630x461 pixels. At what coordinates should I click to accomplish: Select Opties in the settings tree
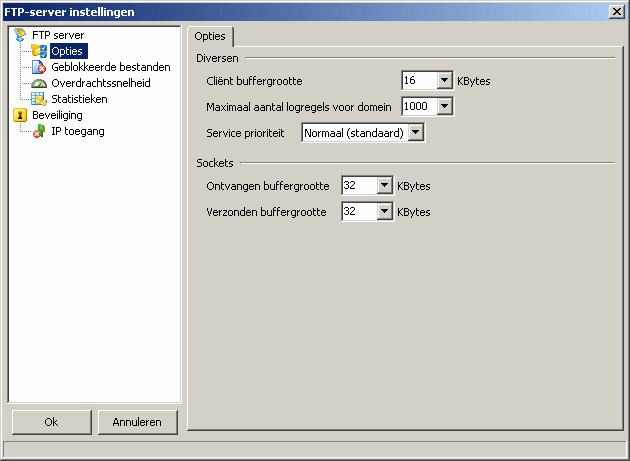click(67, 51)
